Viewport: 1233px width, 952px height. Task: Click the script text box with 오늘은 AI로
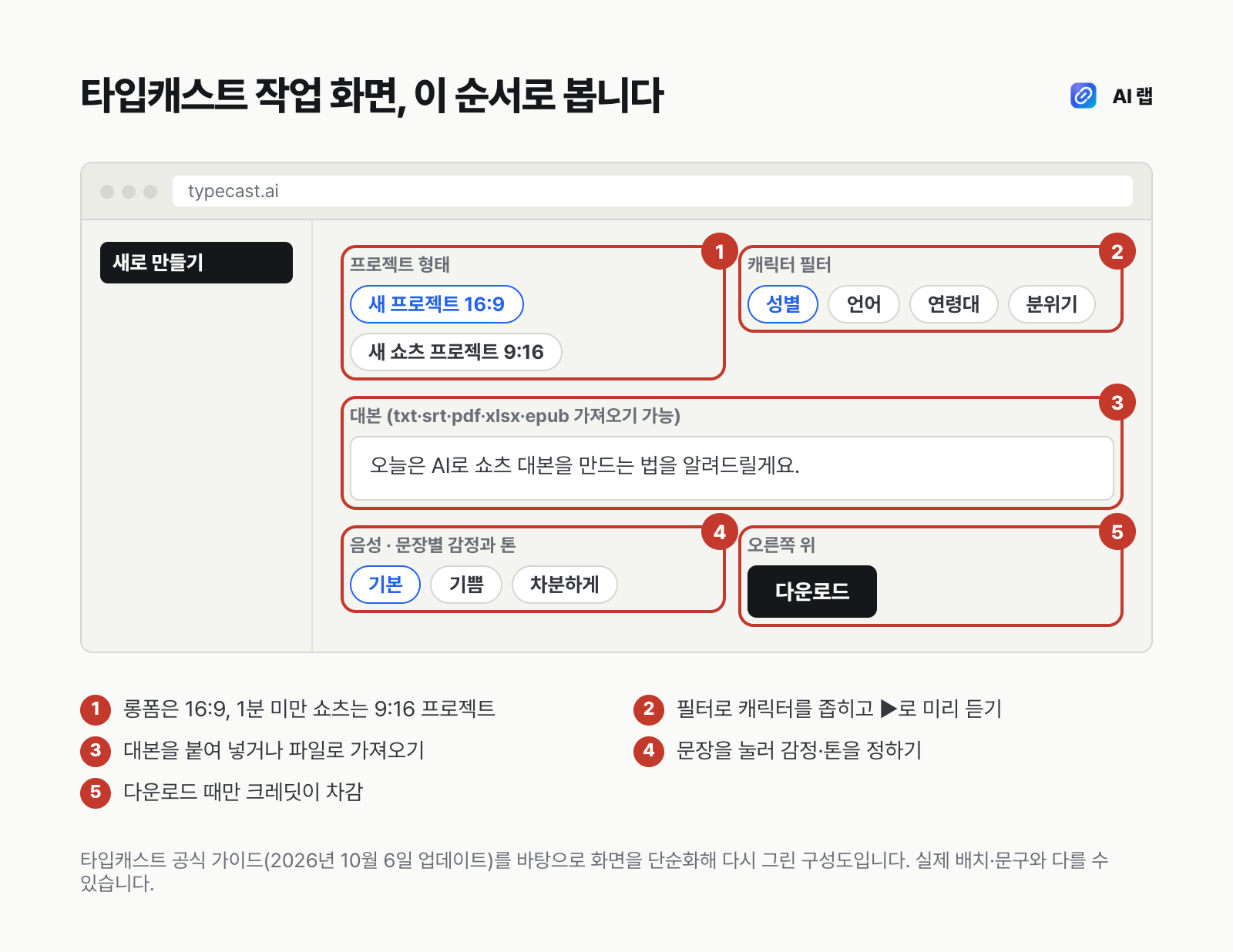(732, 468)
